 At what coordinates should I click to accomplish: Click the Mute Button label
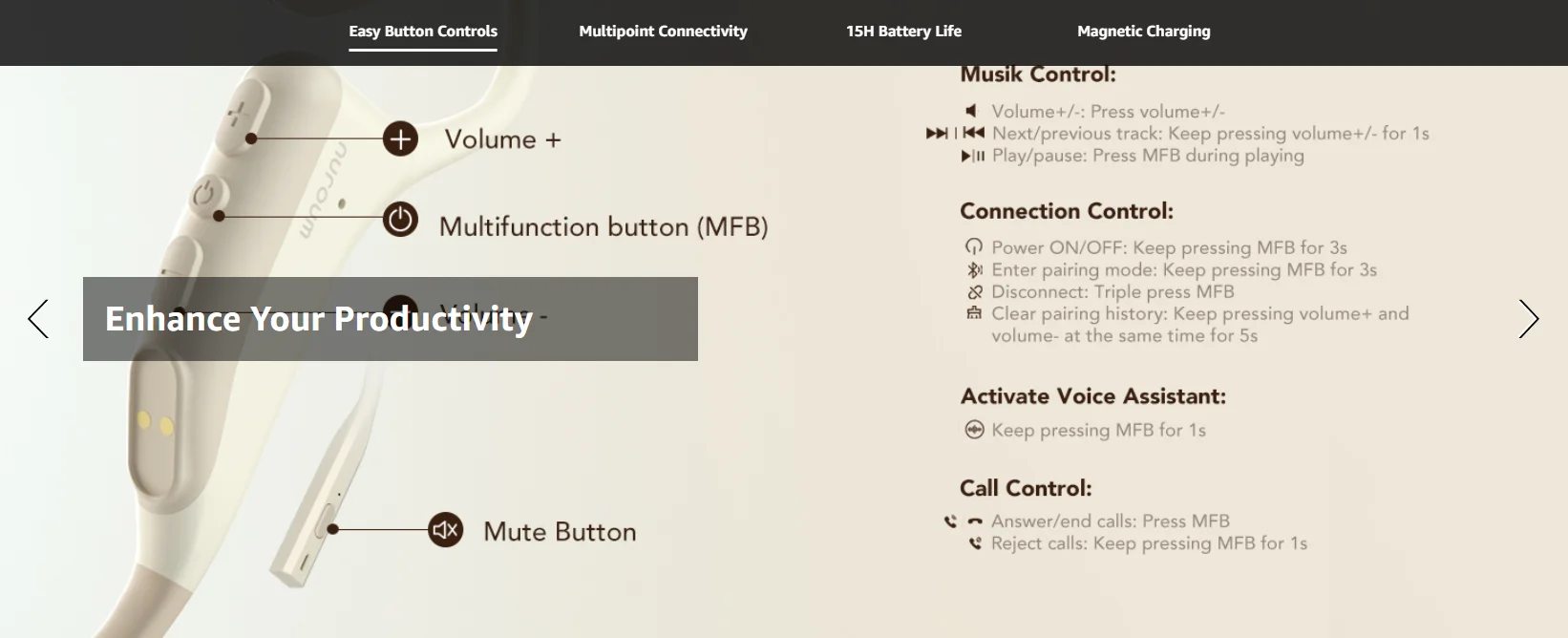click(560, 532)
